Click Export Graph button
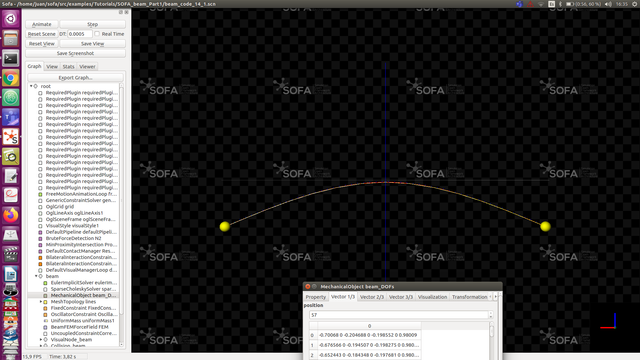640x360 pixels. click(76, 78)
